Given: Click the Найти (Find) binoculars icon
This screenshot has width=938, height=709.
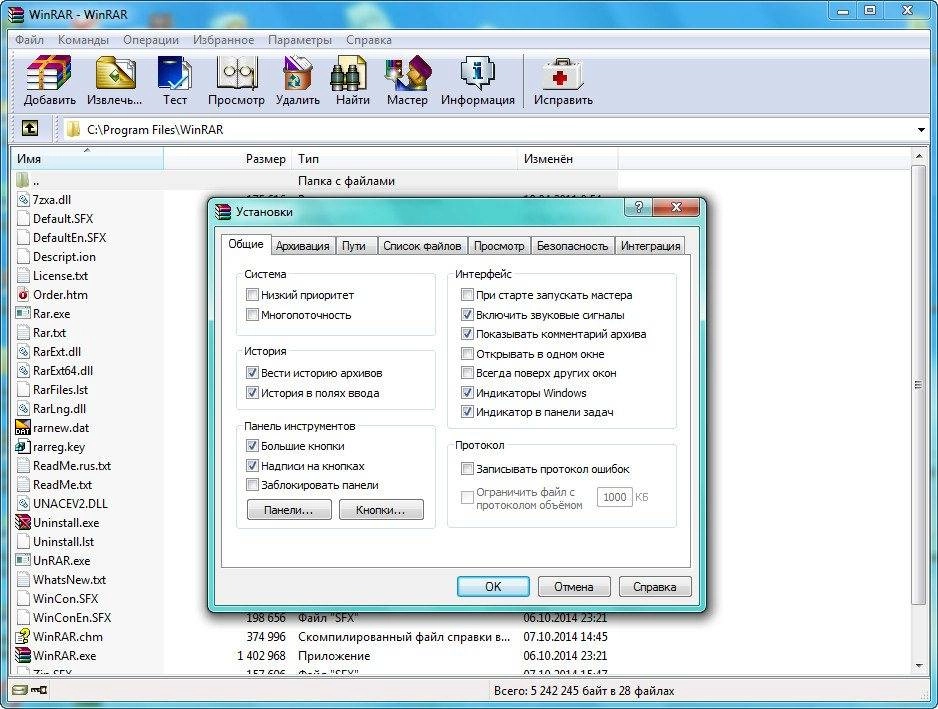Looking at the screenshot, I should 349,74.
